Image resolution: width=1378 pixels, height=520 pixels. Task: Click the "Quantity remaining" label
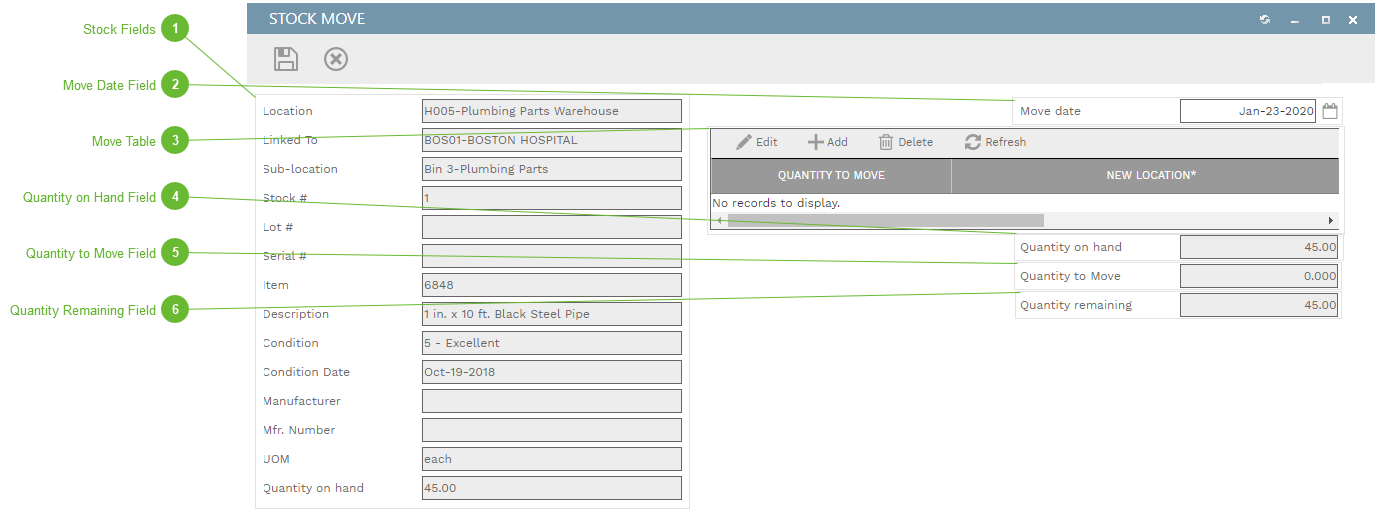coord(1076,305)
